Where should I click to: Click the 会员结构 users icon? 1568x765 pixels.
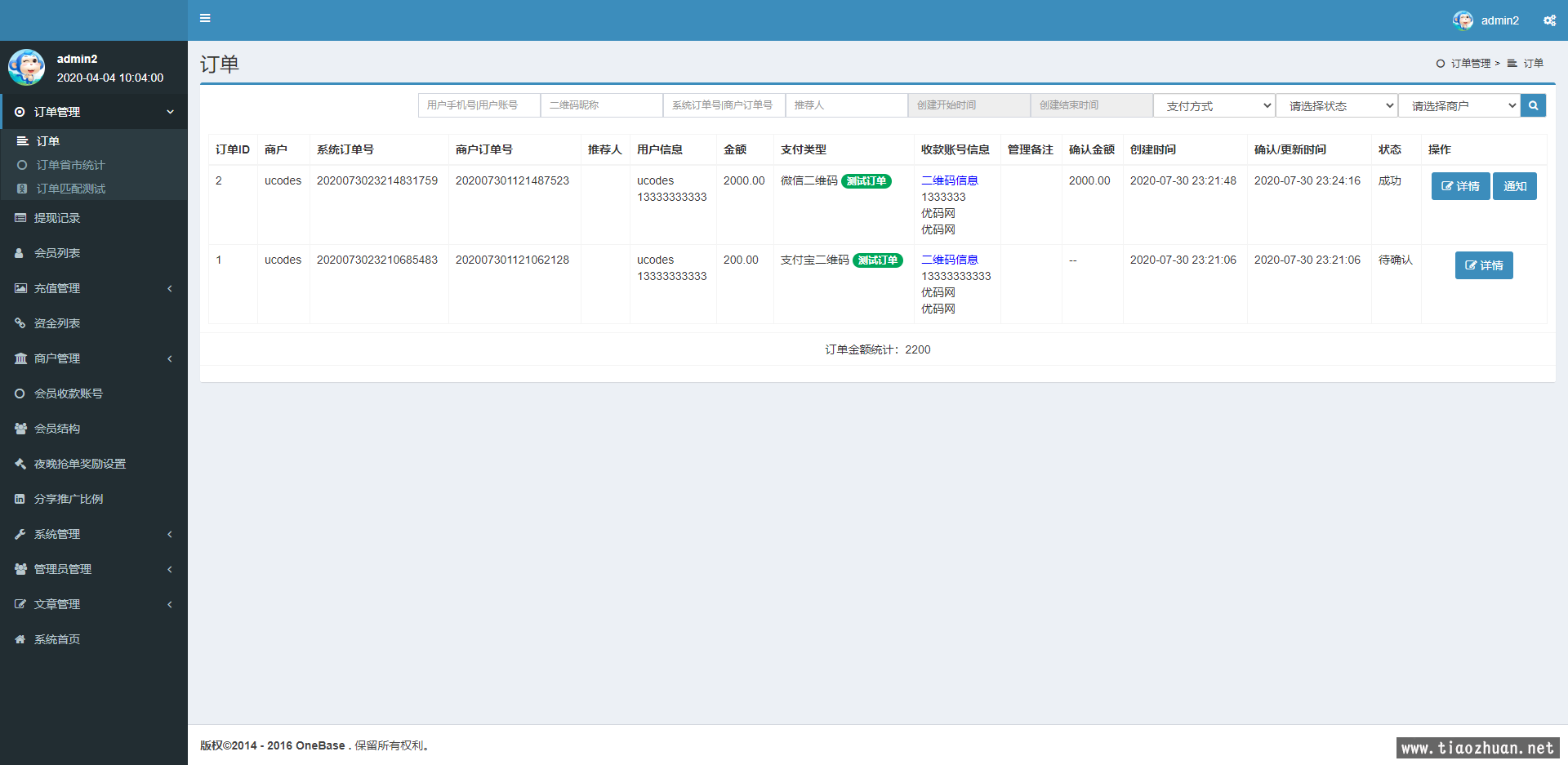tap(20, 429)
